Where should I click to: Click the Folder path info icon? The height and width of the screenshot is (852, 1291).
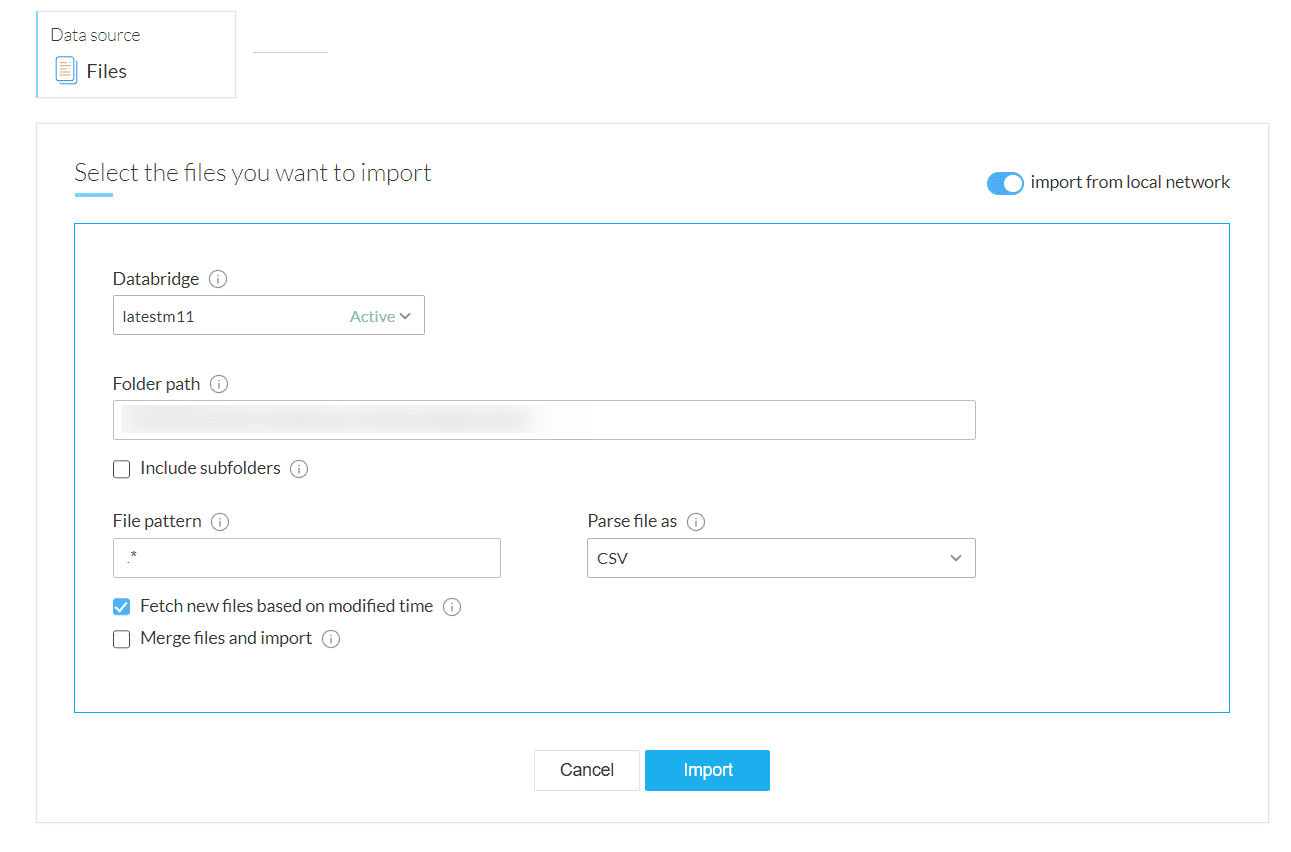point(220,384)
